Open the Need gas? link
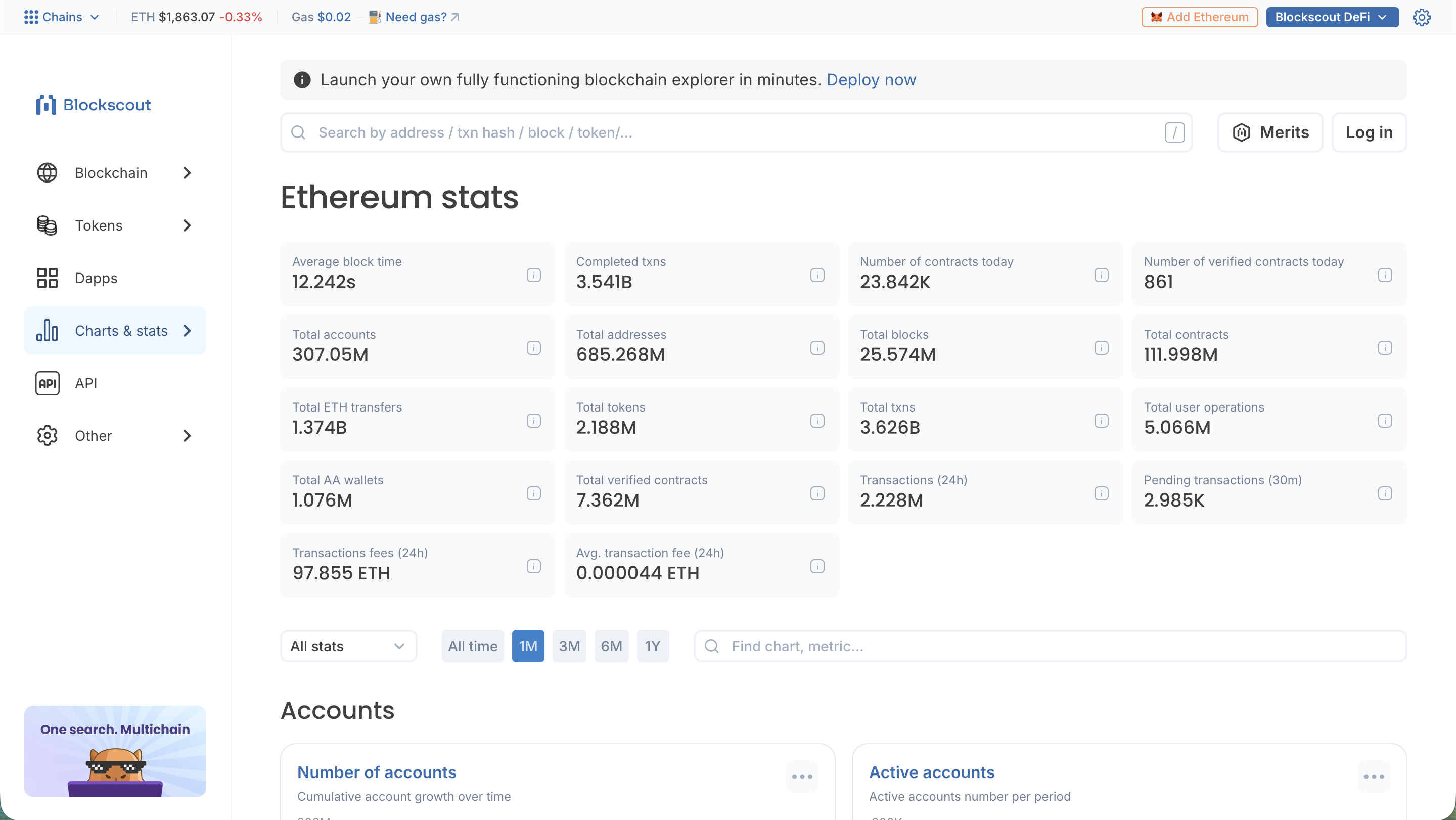The height and width of the screenshot is (820, 1456). (x=422, y=17)
